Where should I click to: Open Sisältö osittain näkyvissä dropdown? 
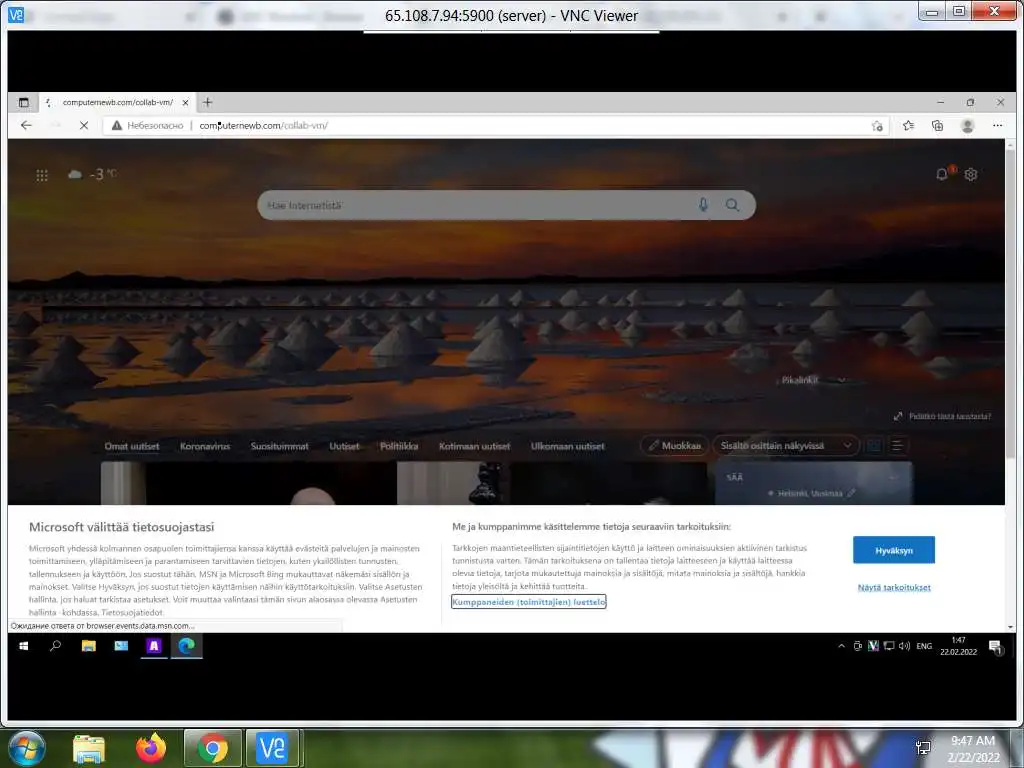click(786, 445)
